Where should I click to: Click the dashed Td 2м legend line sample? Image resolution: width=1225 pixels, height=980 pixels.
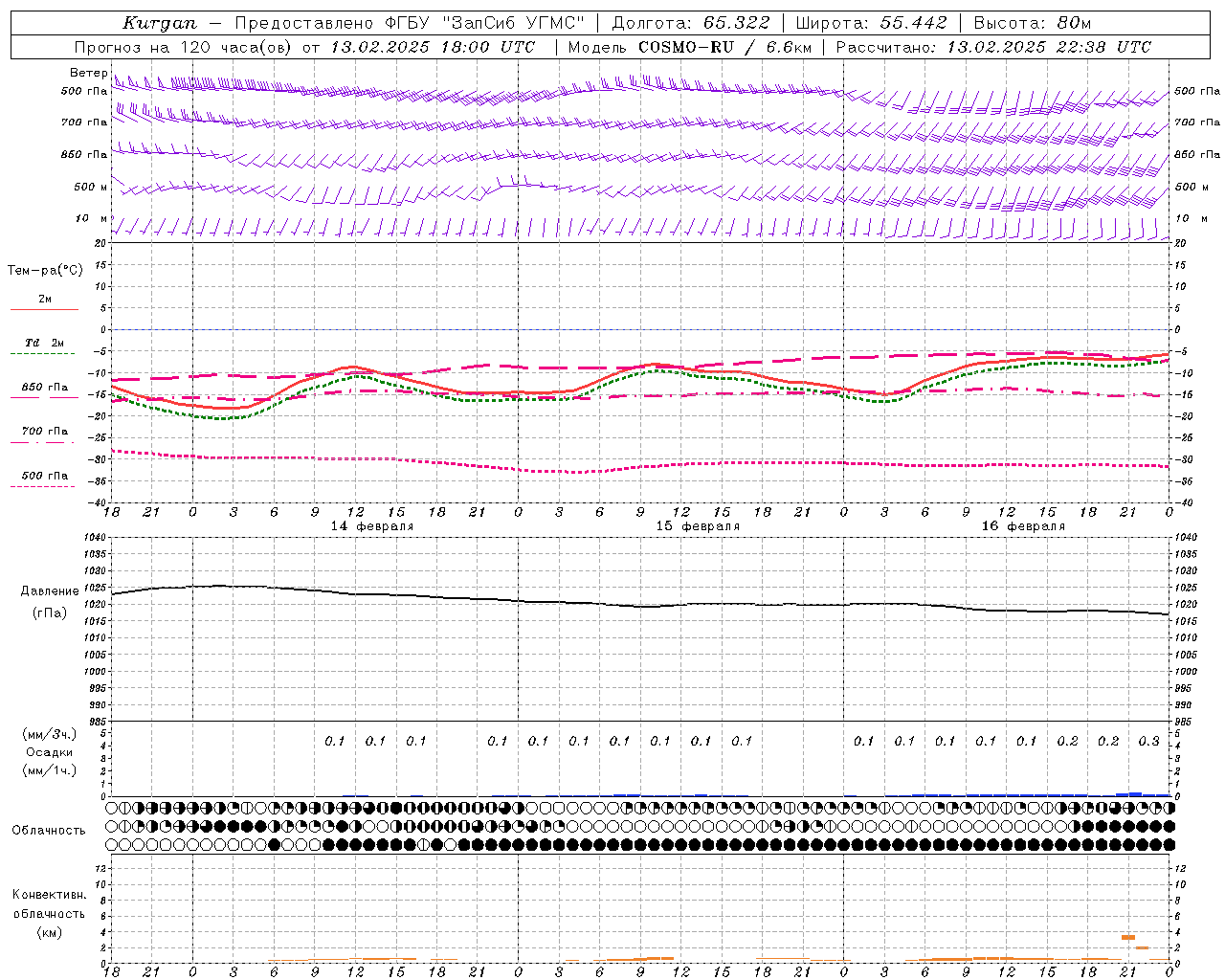43,353
